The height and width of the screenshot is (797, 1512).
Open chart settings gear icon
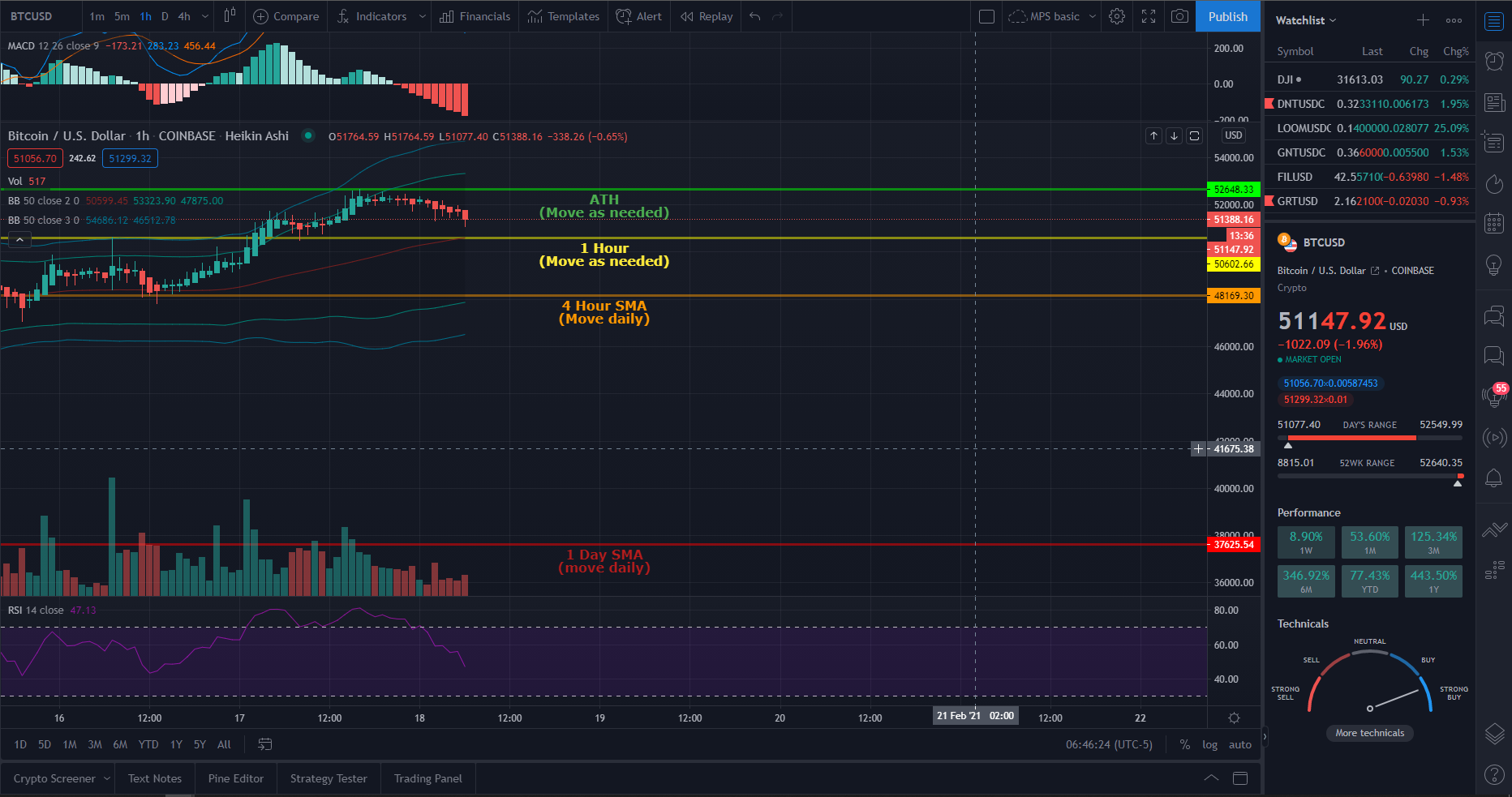click(1117, 16)
